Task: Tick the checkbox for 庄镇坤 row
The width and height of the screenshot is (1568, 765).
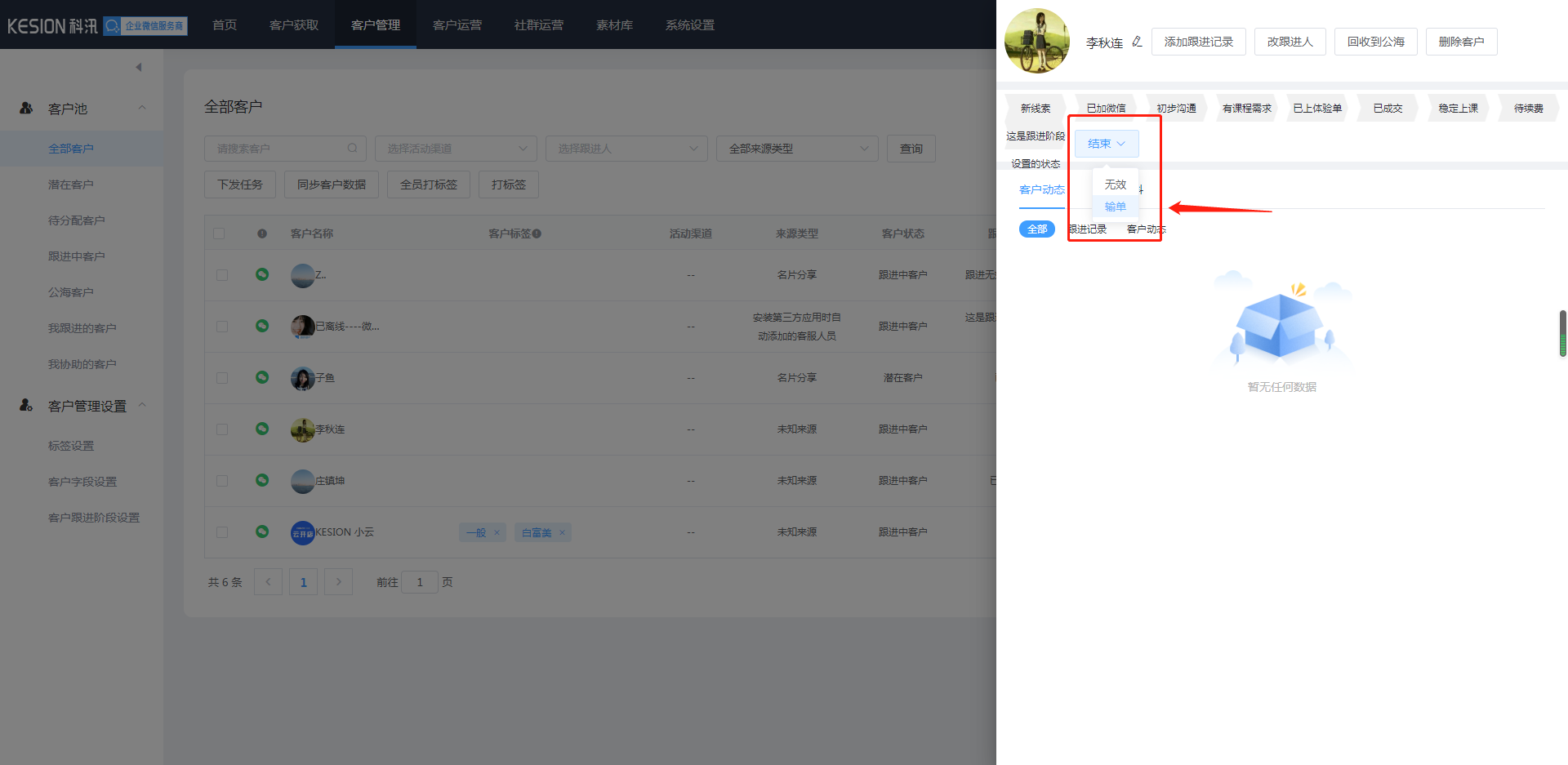Action: click(x=222, y=481)
